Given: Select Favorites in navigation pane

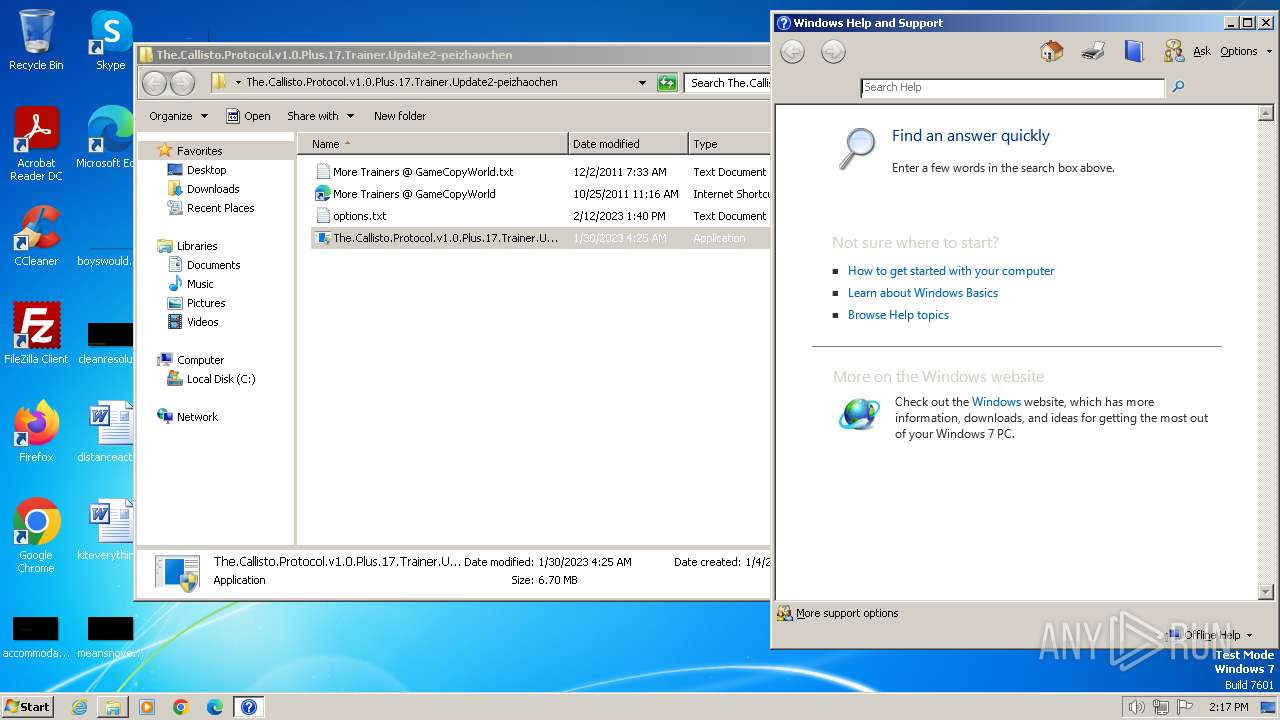Looking at the screenshot, I should [x=199, y=151].
